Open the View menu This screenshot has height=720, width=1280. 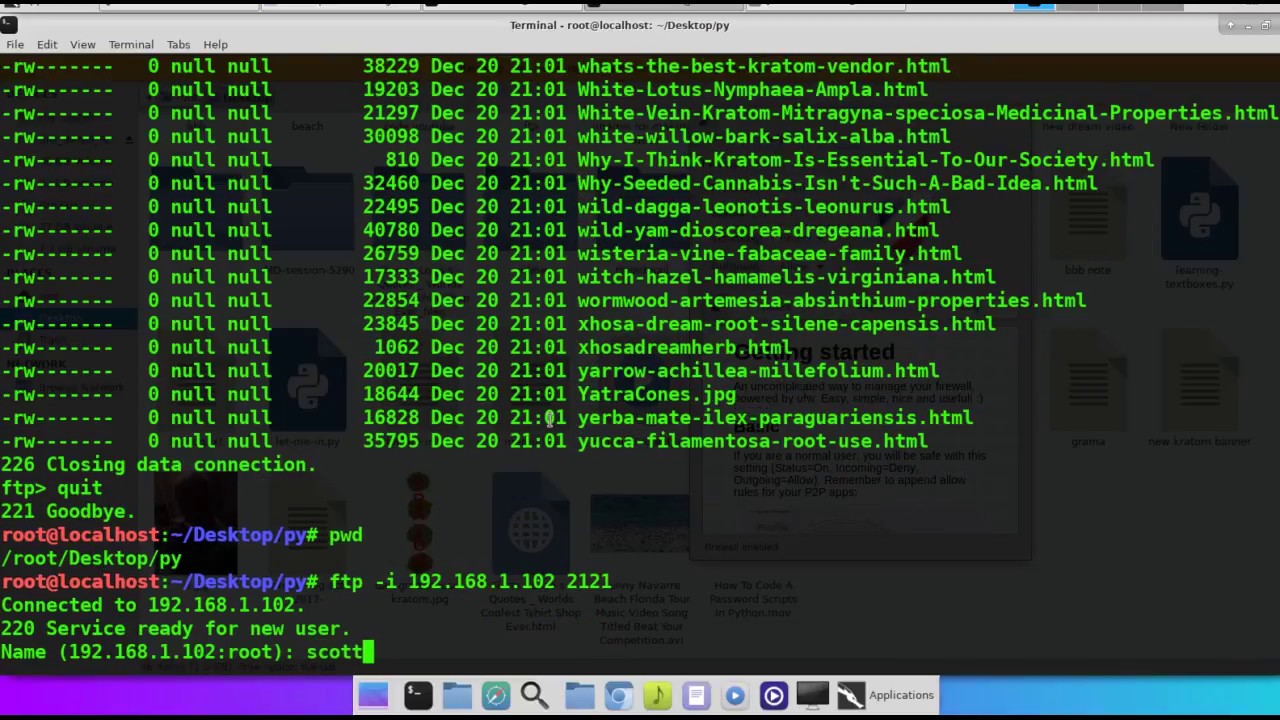click(83, 44)
